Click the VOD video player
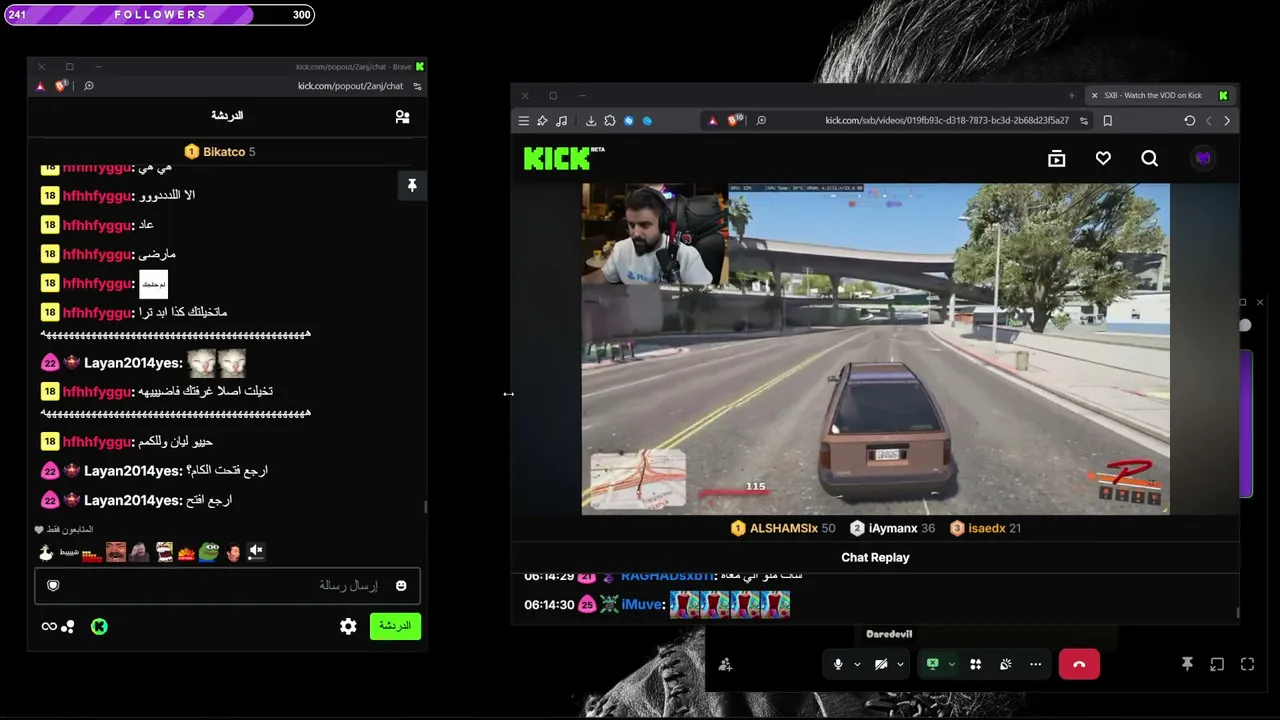Viewport: 1280px width, 720px height. (875, 348)
